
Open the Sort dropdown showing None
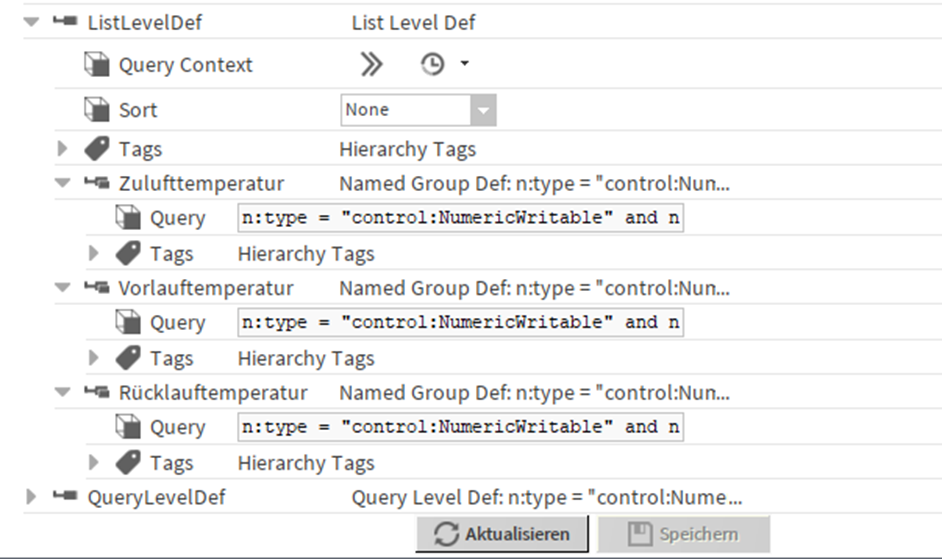pos(418,110)
